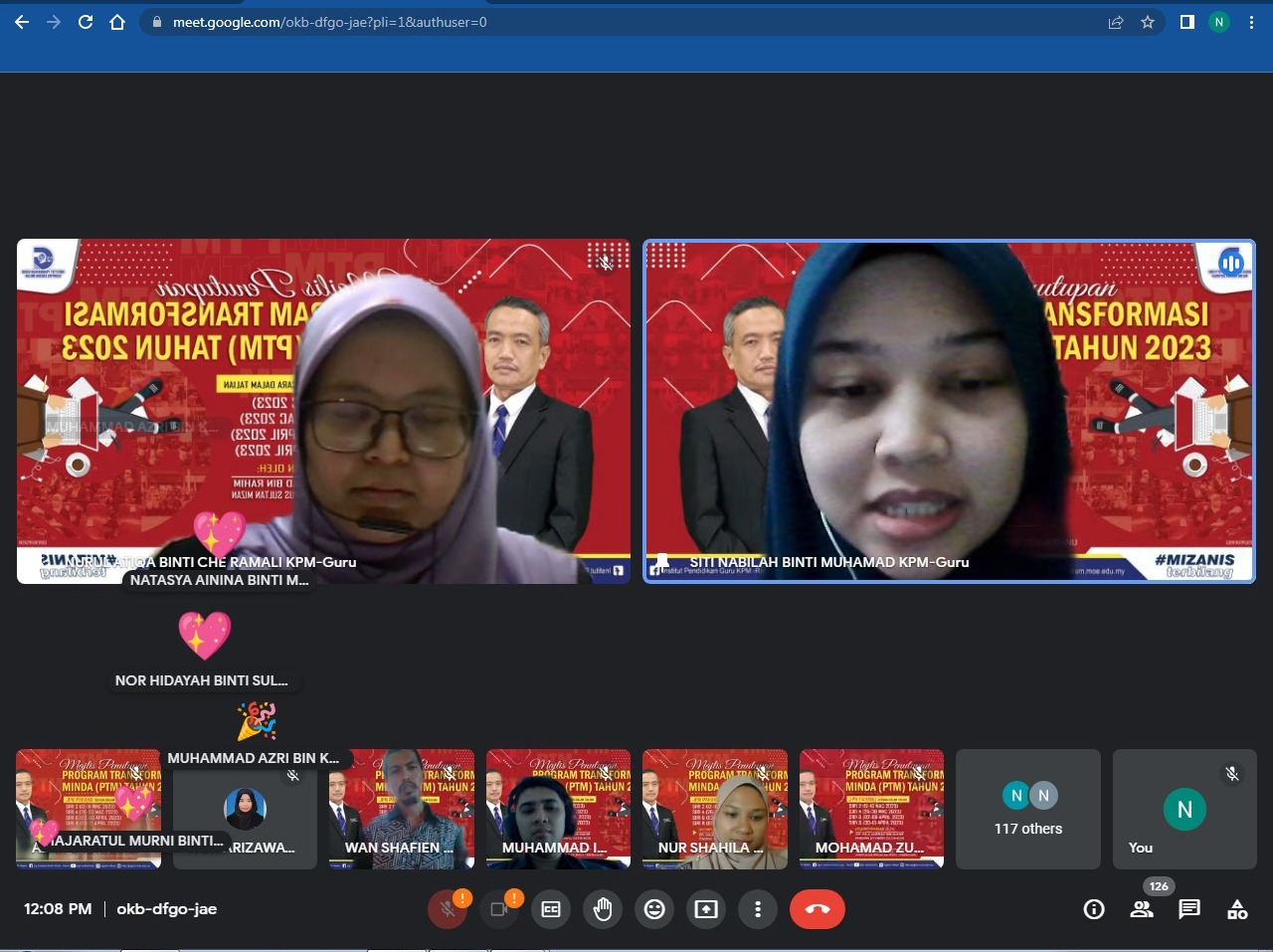
Task: Share this page from address bar
Action: click(1116, 22)
